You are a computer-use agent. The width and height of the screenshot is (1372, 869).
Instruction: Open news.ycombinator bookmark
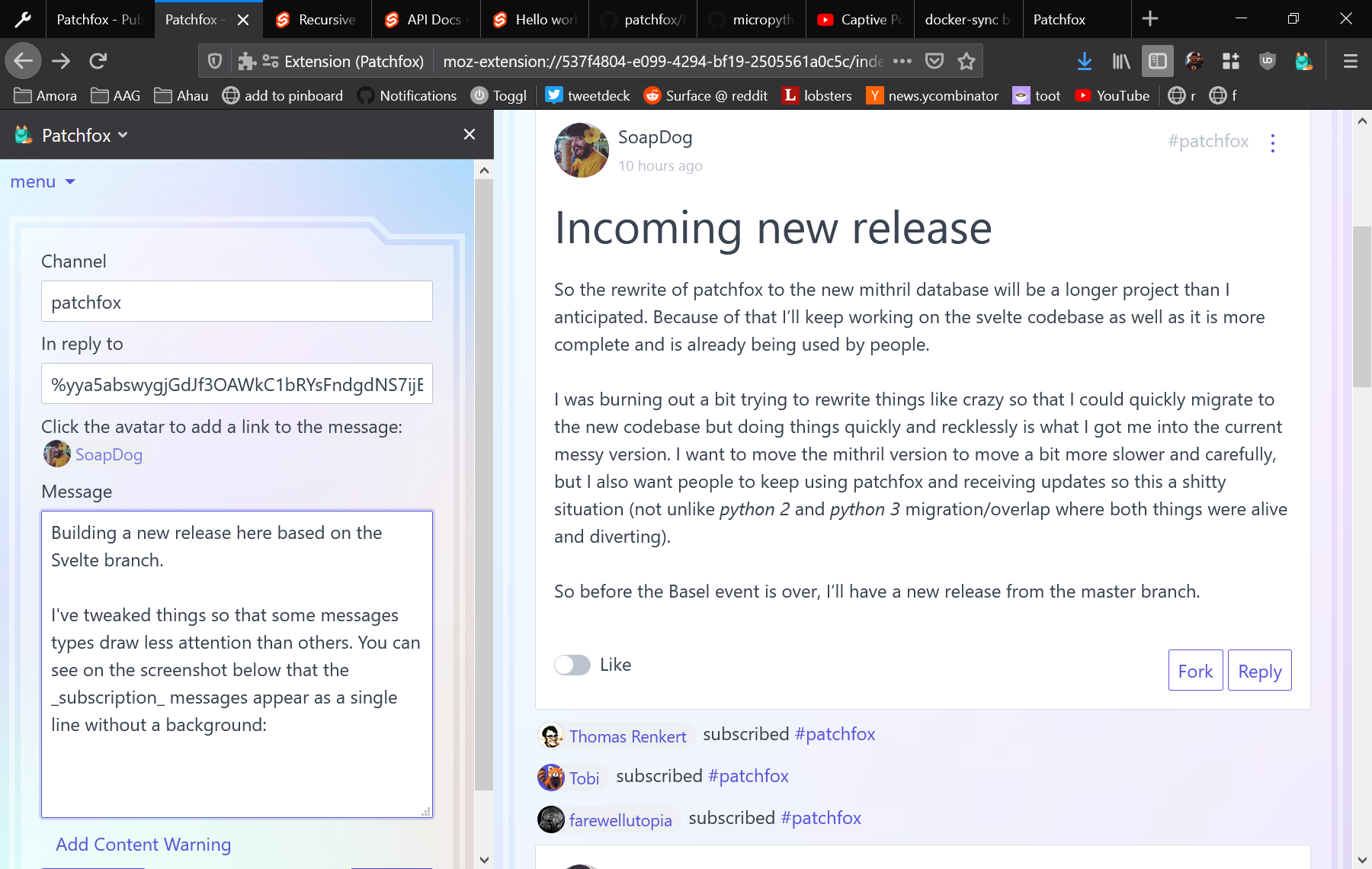[932, 95]
